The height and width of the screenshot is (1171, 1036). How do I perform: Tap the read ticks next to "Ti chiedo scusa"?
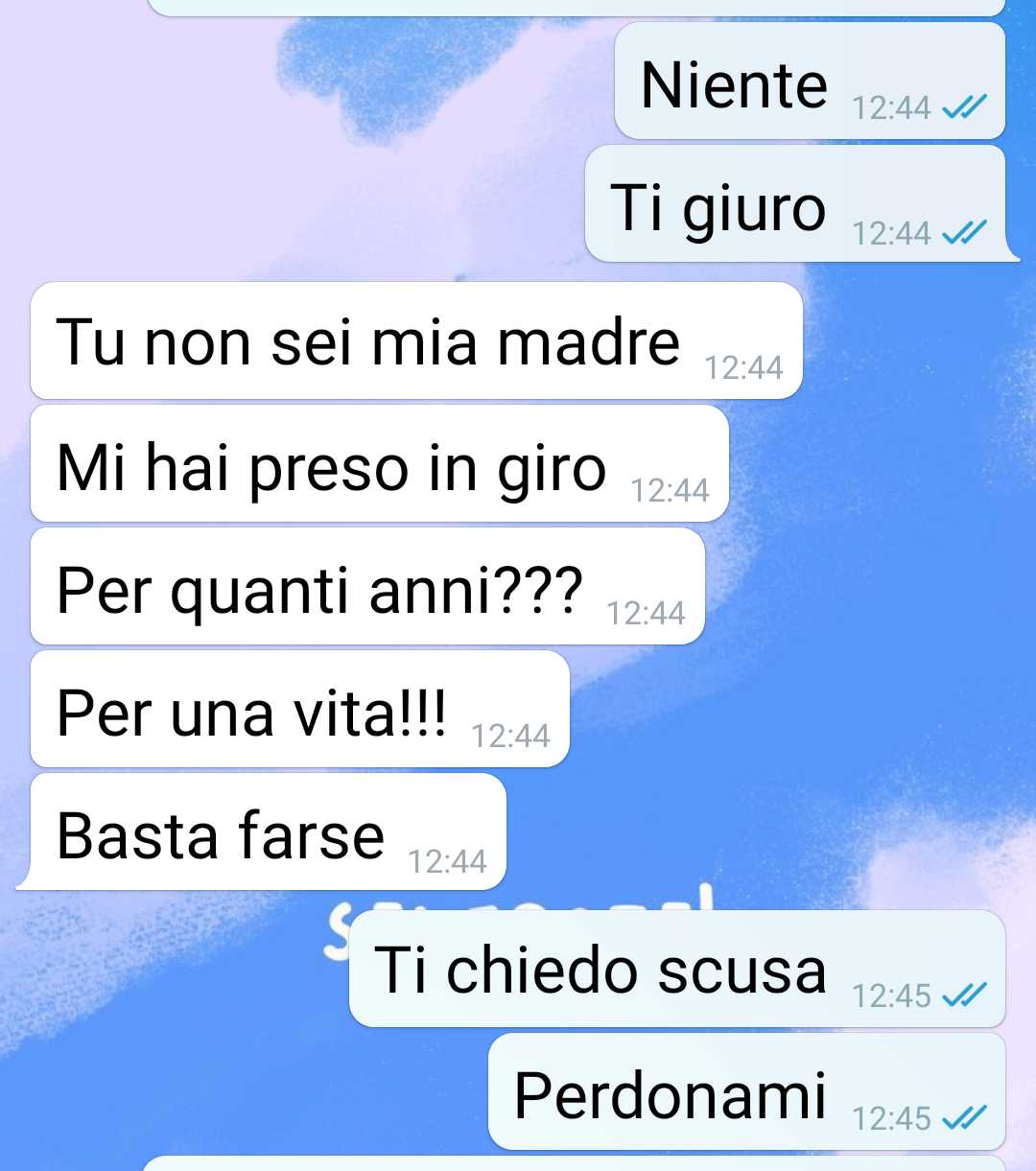click(964, 996)
